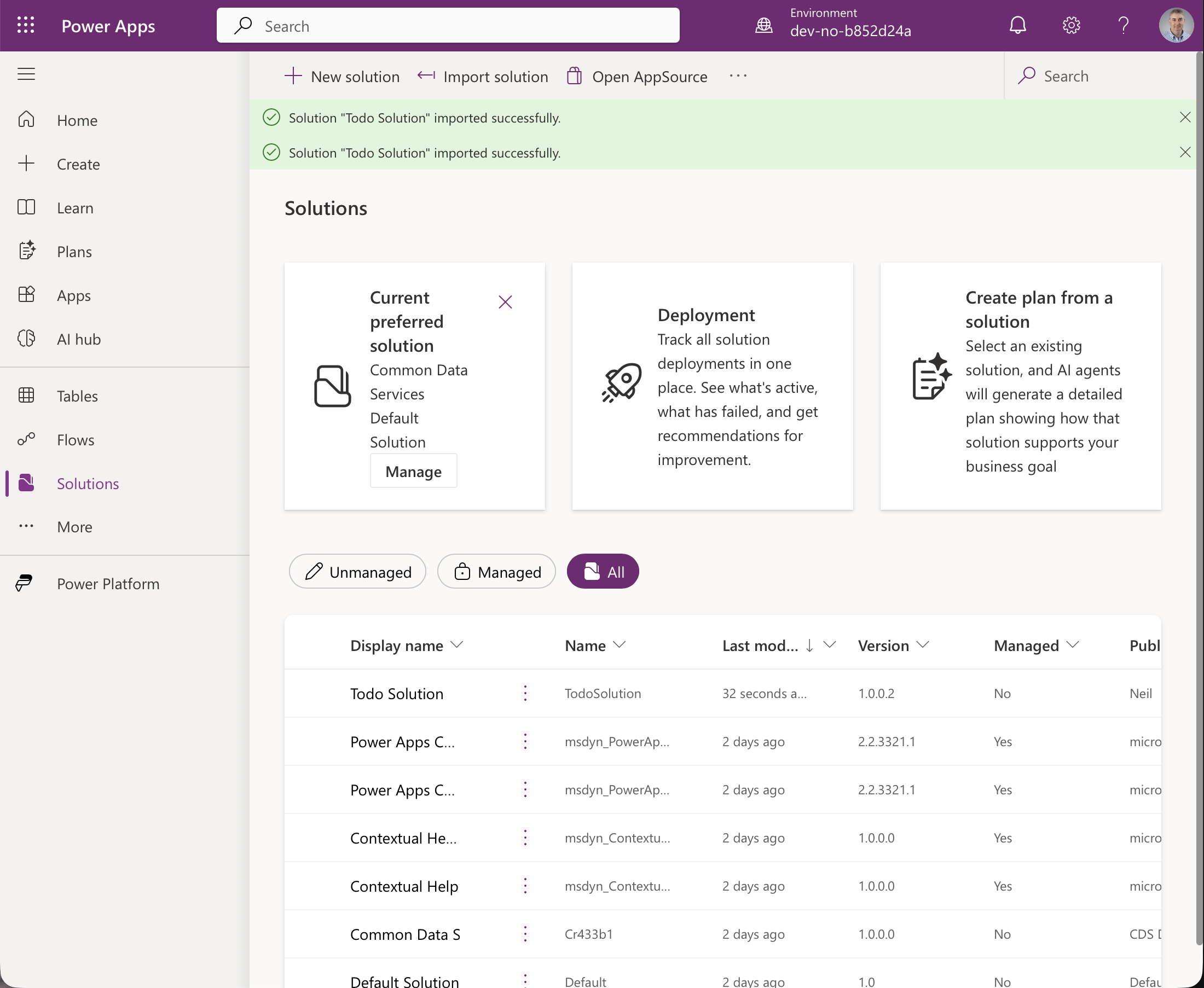Viewport: 1204px width, 988px height.
Task: Open the Display name column dropdown
Action: [456, 645]
